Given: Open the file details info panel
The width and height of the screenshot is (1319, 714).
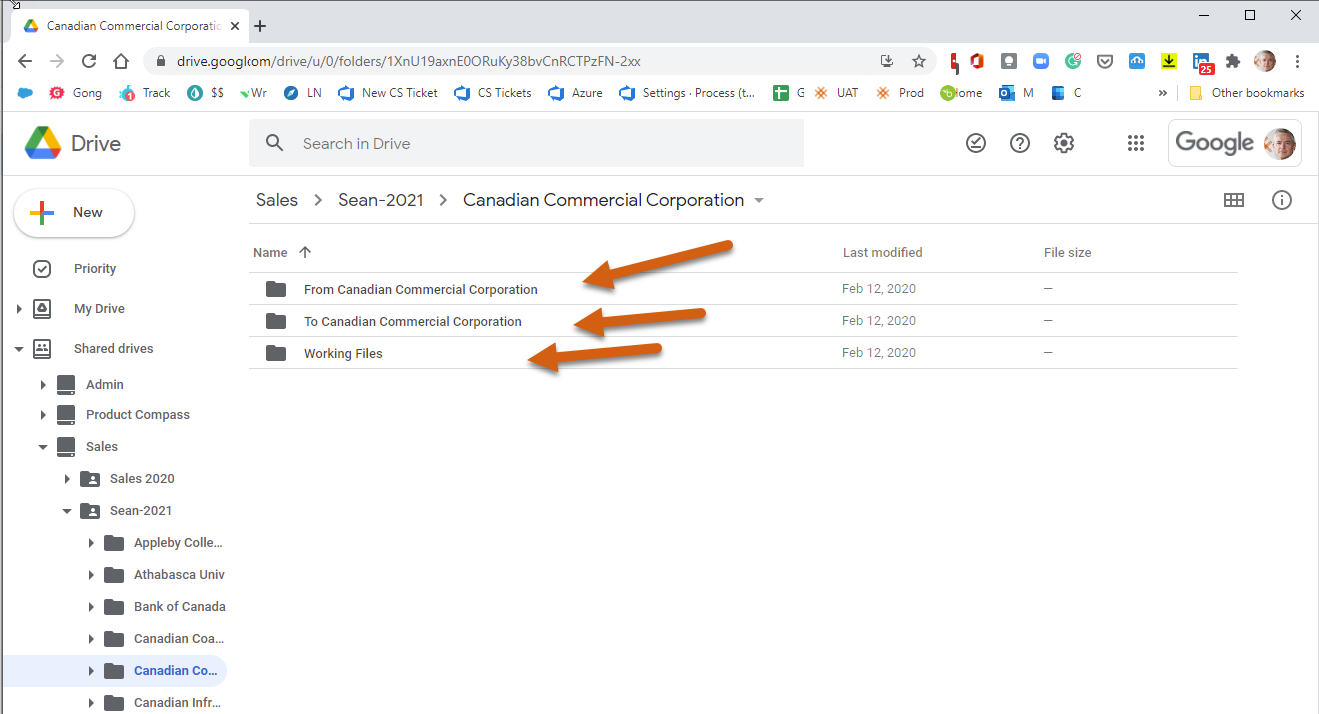Looking at the screenshot, I should [1282, 200].
